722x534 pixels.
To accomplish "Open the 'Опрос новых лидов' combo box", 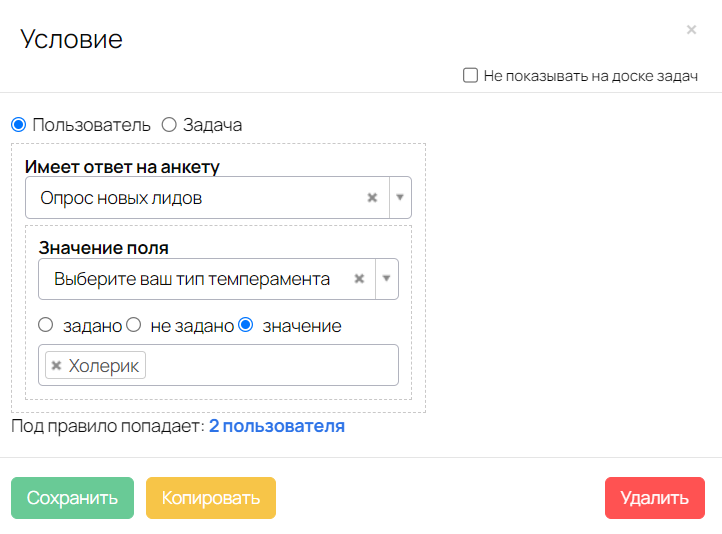I will pyautogui.click(x=218, y=197).
